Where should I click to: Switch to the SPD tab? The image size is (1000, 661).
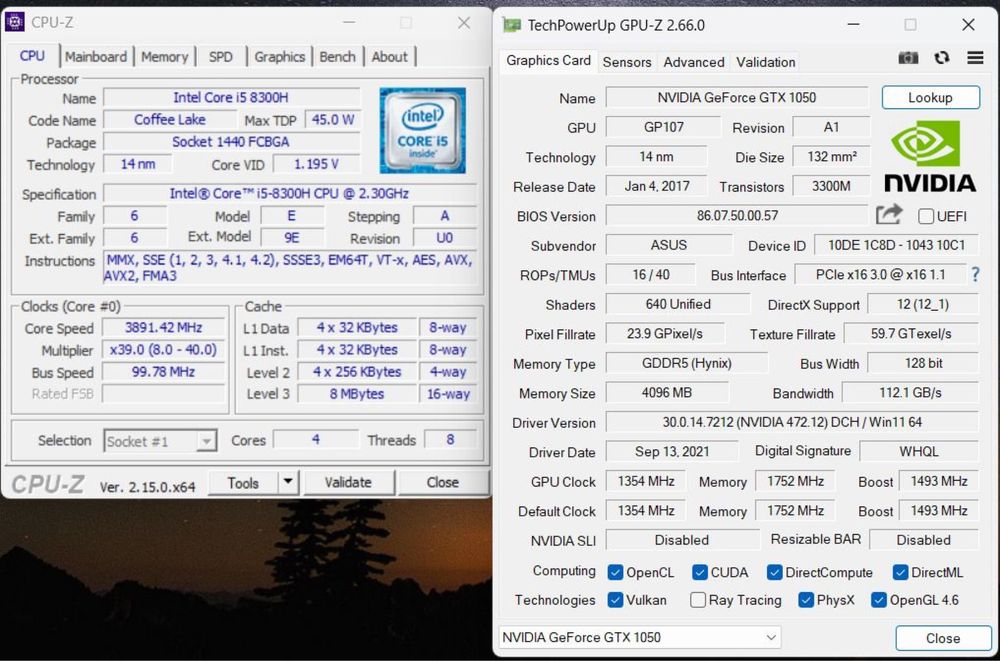(221, 57)
